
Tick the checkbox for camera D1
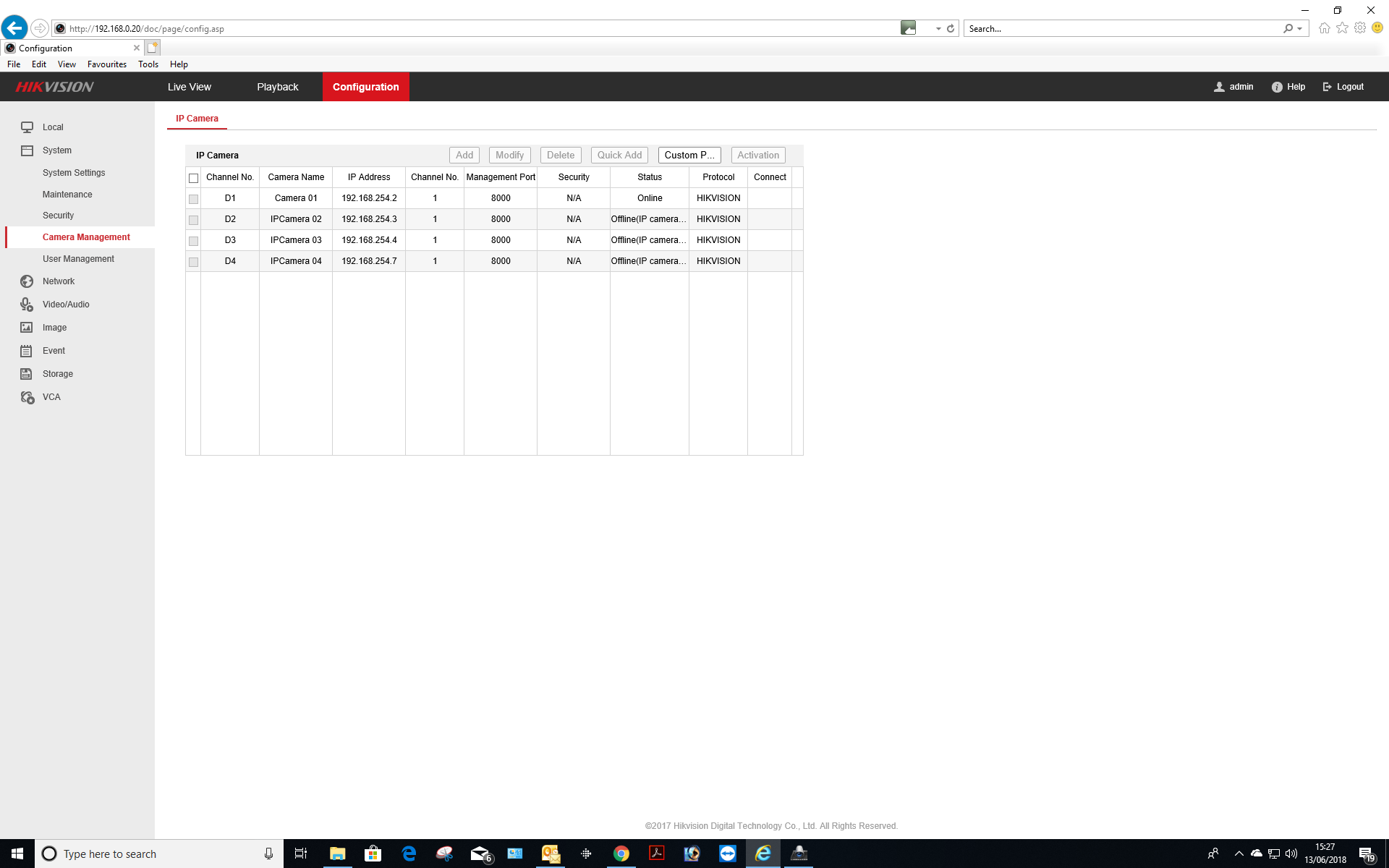pos(193,198)
